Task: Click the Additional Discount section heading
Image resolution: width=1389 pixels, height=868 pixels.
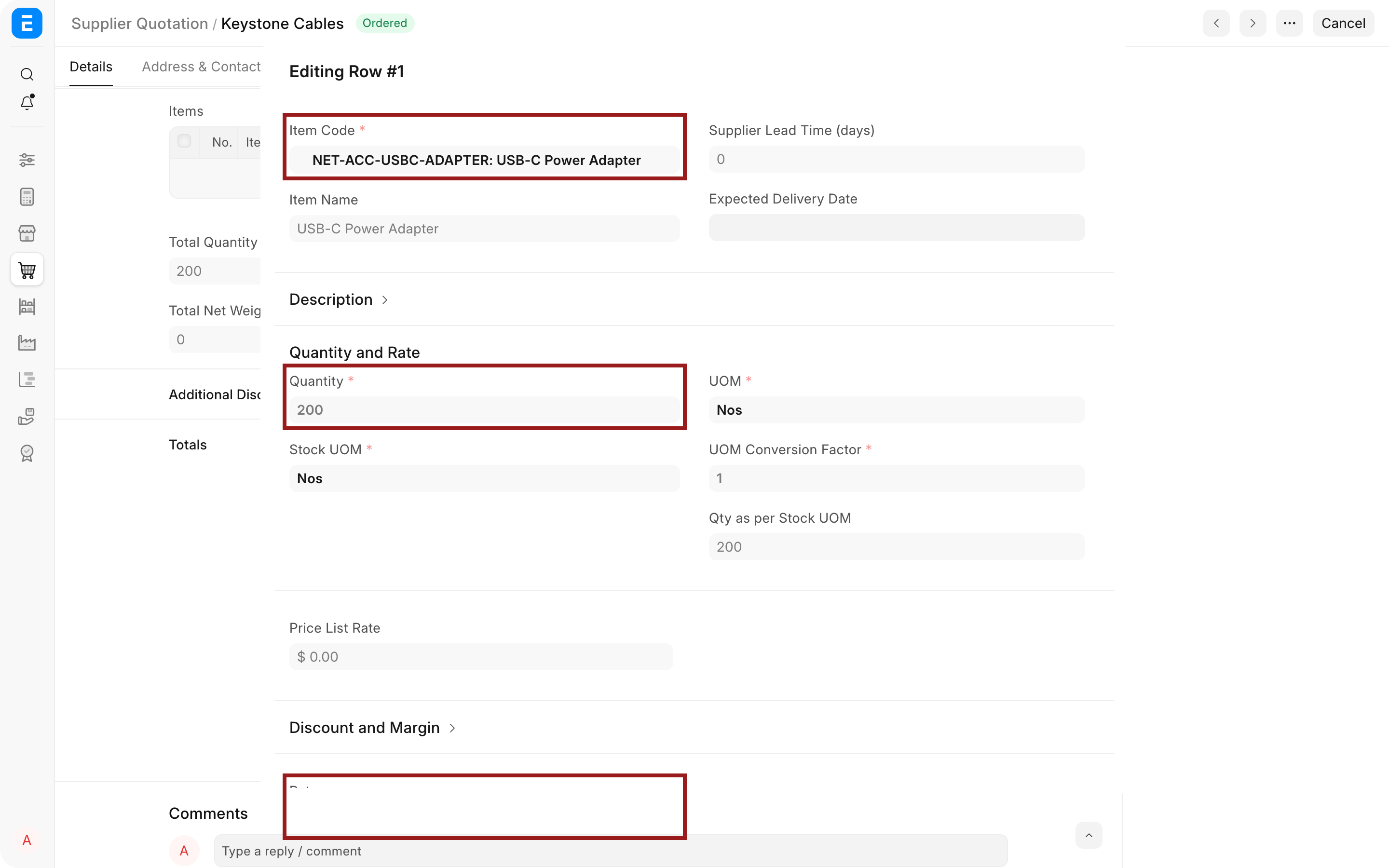Action: (x=215, y=394)
